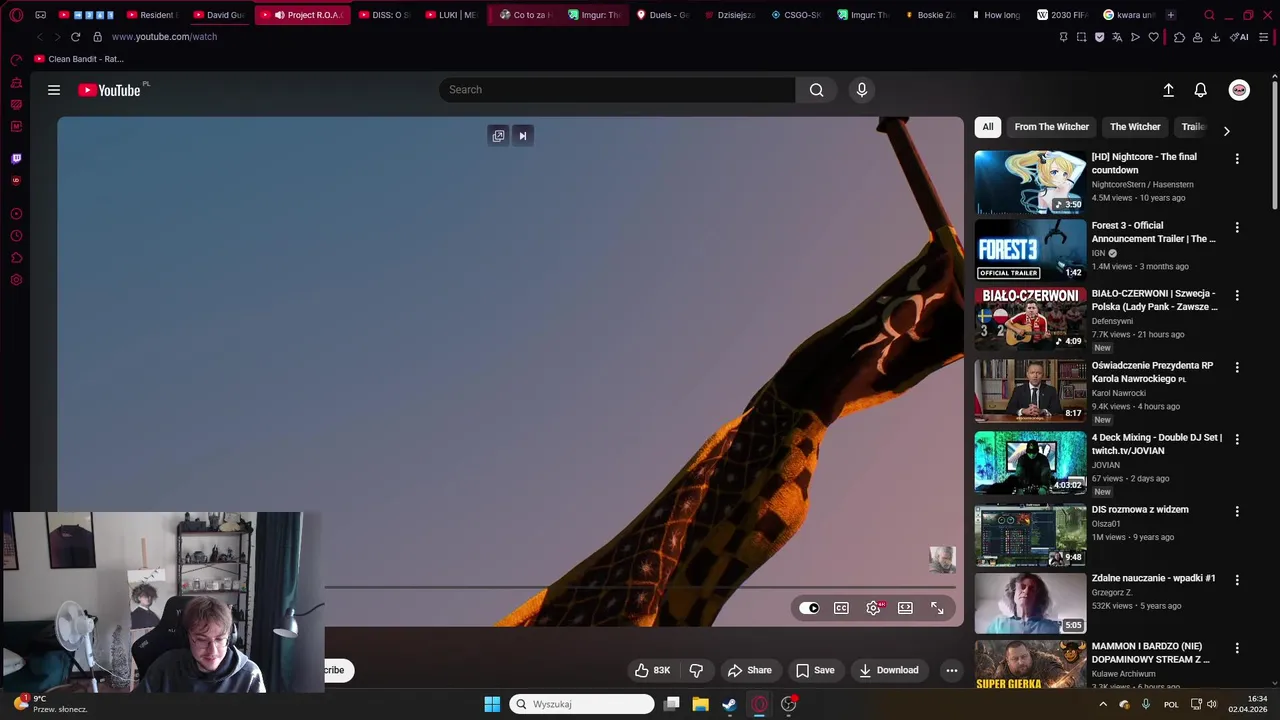The width and height of the screenshot is (1280, 720).
Task: Share the video
Action: 750,670
